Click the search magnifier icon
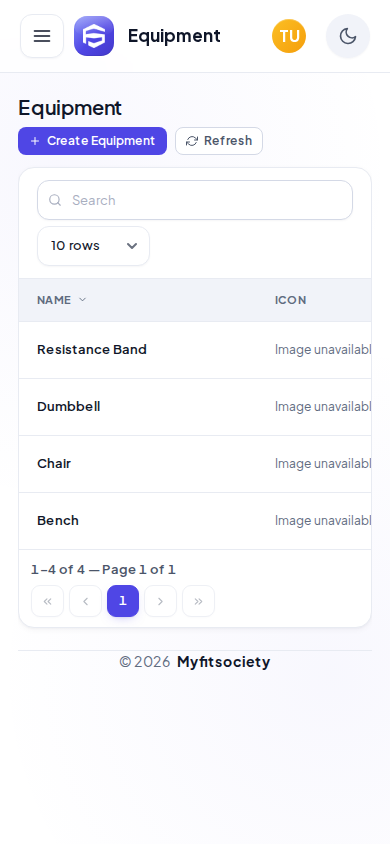 (x=55, y=200)
